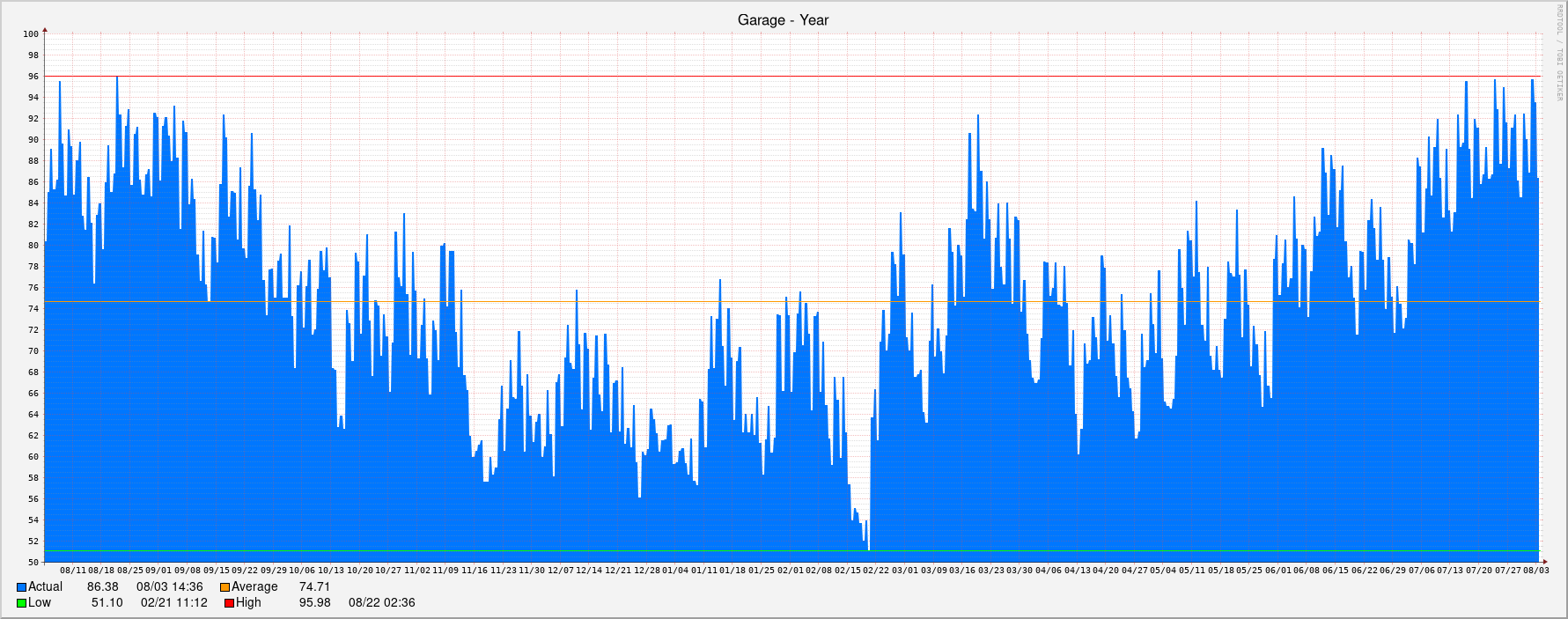Click the x-axis date 04/06

tap(1048, 571)
